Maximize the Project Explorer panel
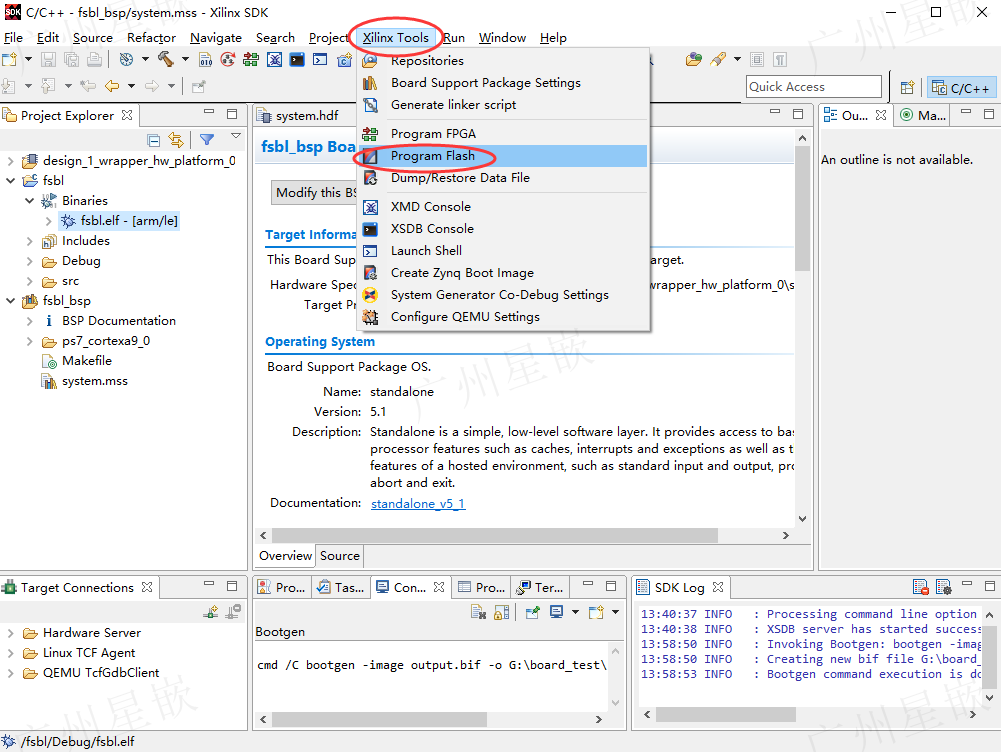Screen dimensions: 1001x752 point(232,114)
